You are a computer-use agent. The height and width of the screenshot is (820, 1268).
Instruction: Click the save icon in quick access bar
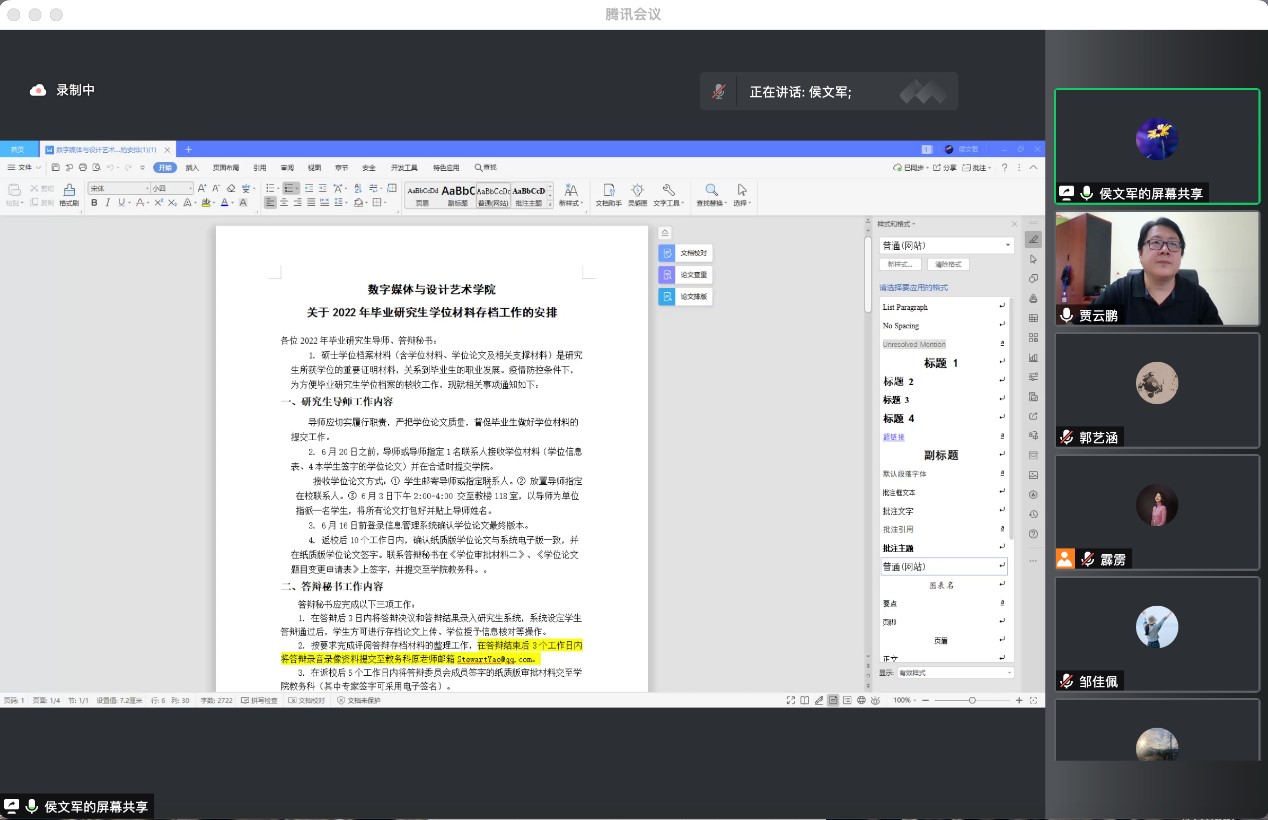coord(55,167)
